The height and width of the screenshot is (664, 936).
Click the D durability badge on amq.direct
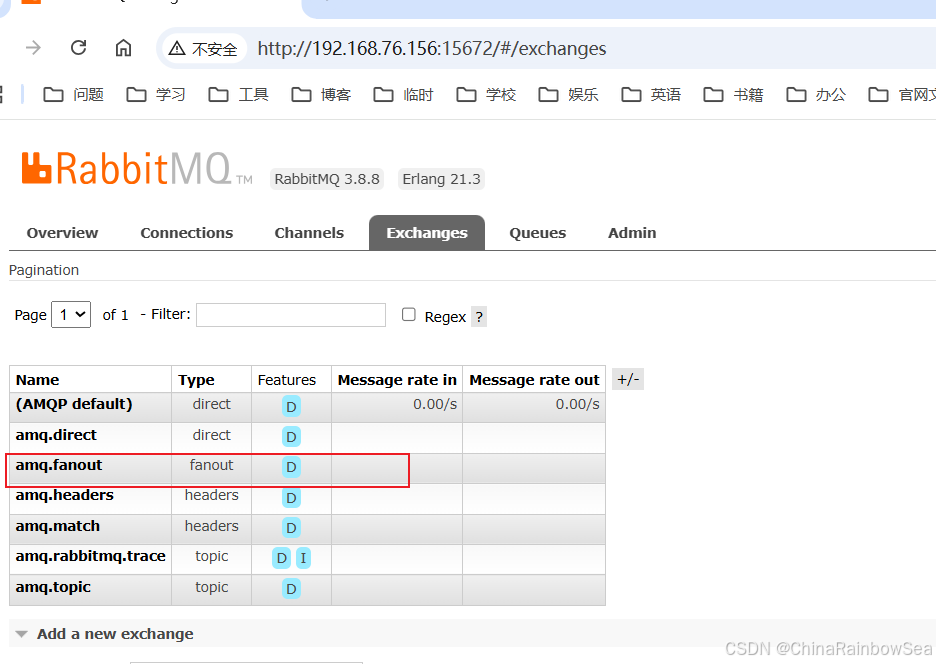pyautogui.click(x=290, y=437)
